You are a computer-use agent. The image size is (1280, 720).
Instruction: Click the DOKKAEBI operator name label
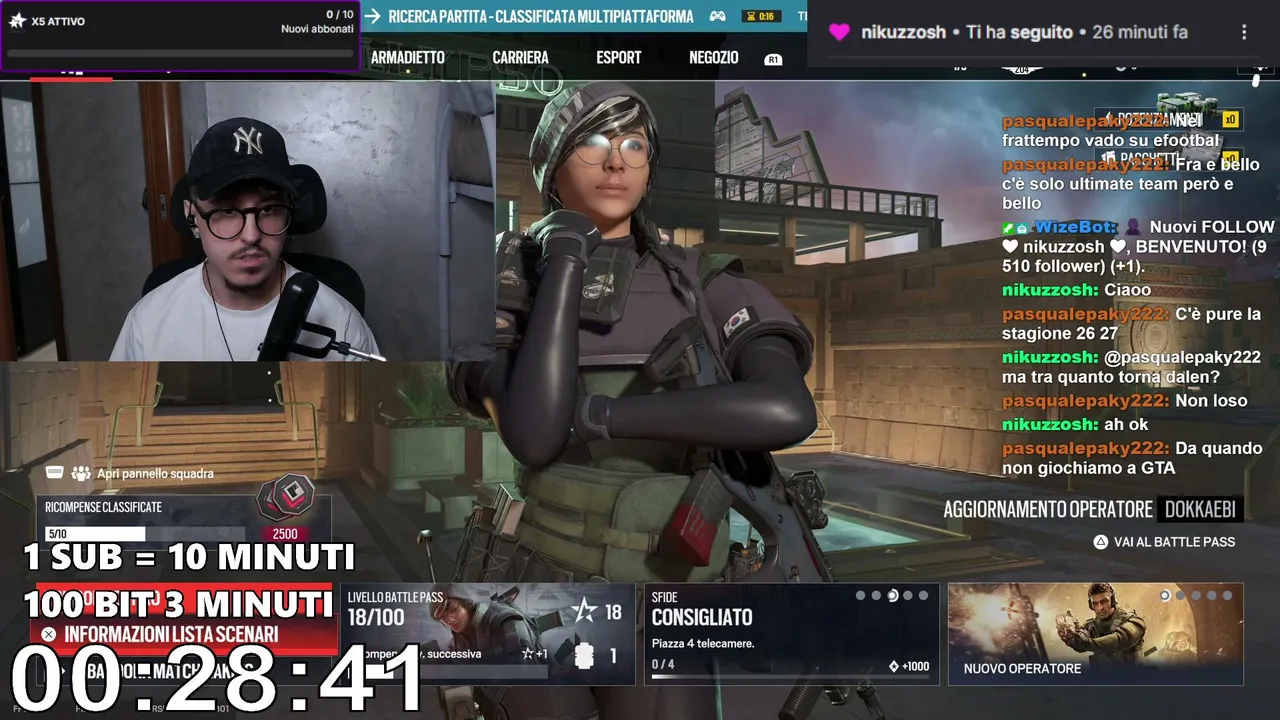click(x=1200, y=510)
